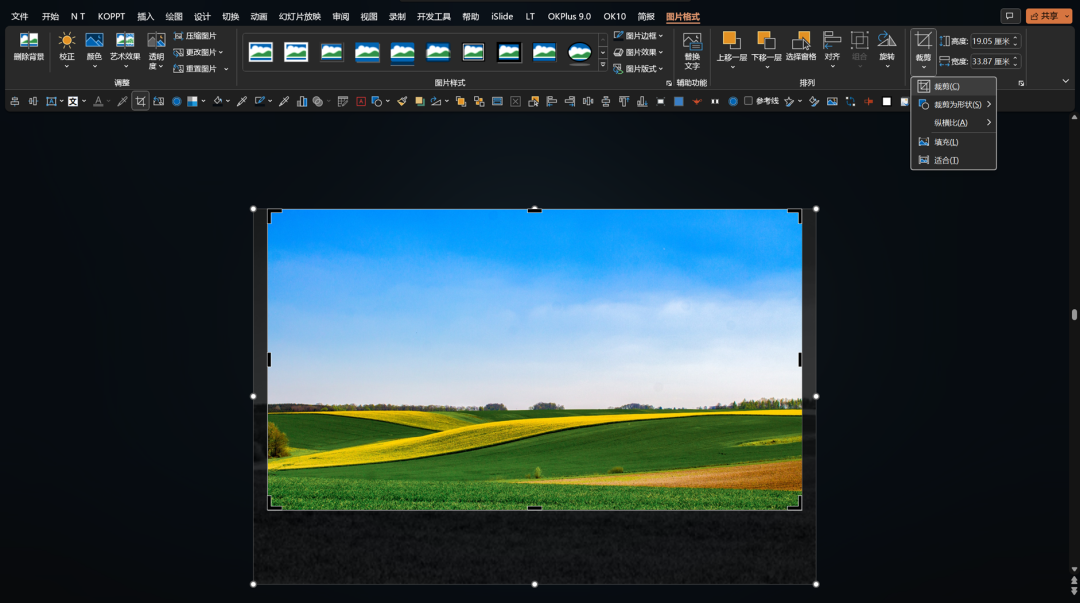Click the quick-toolbar paint bucket fill icon
The image size is (1080, 603).
218,101
